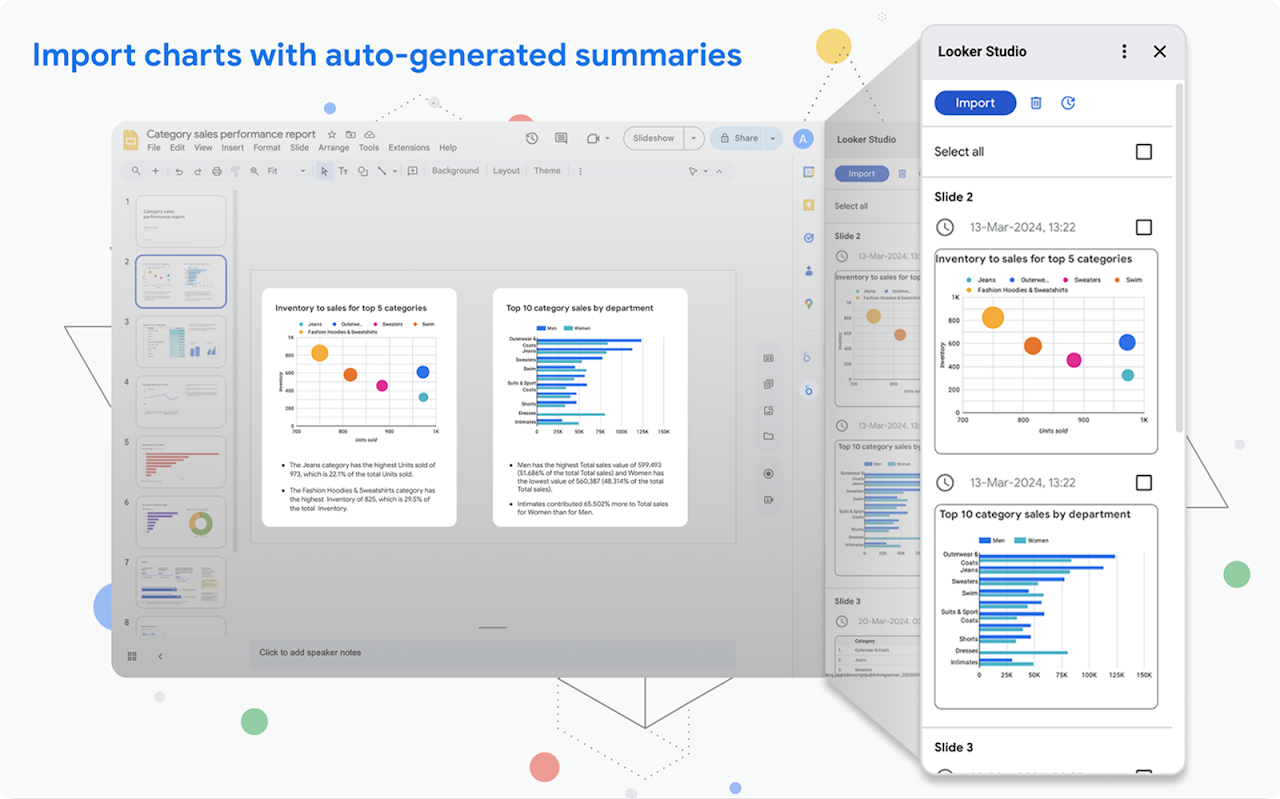Click the video camera meet icon

(593, 138)
